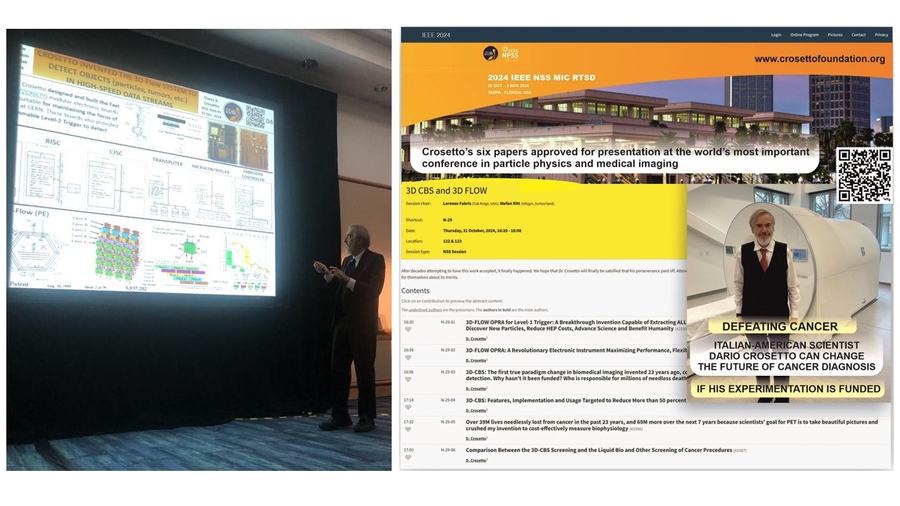Image resolution: width=900 pixels, height=506 pixels.
Task: Click the heart icon for the 16:20 talk
Action: [x=408, y=330]
